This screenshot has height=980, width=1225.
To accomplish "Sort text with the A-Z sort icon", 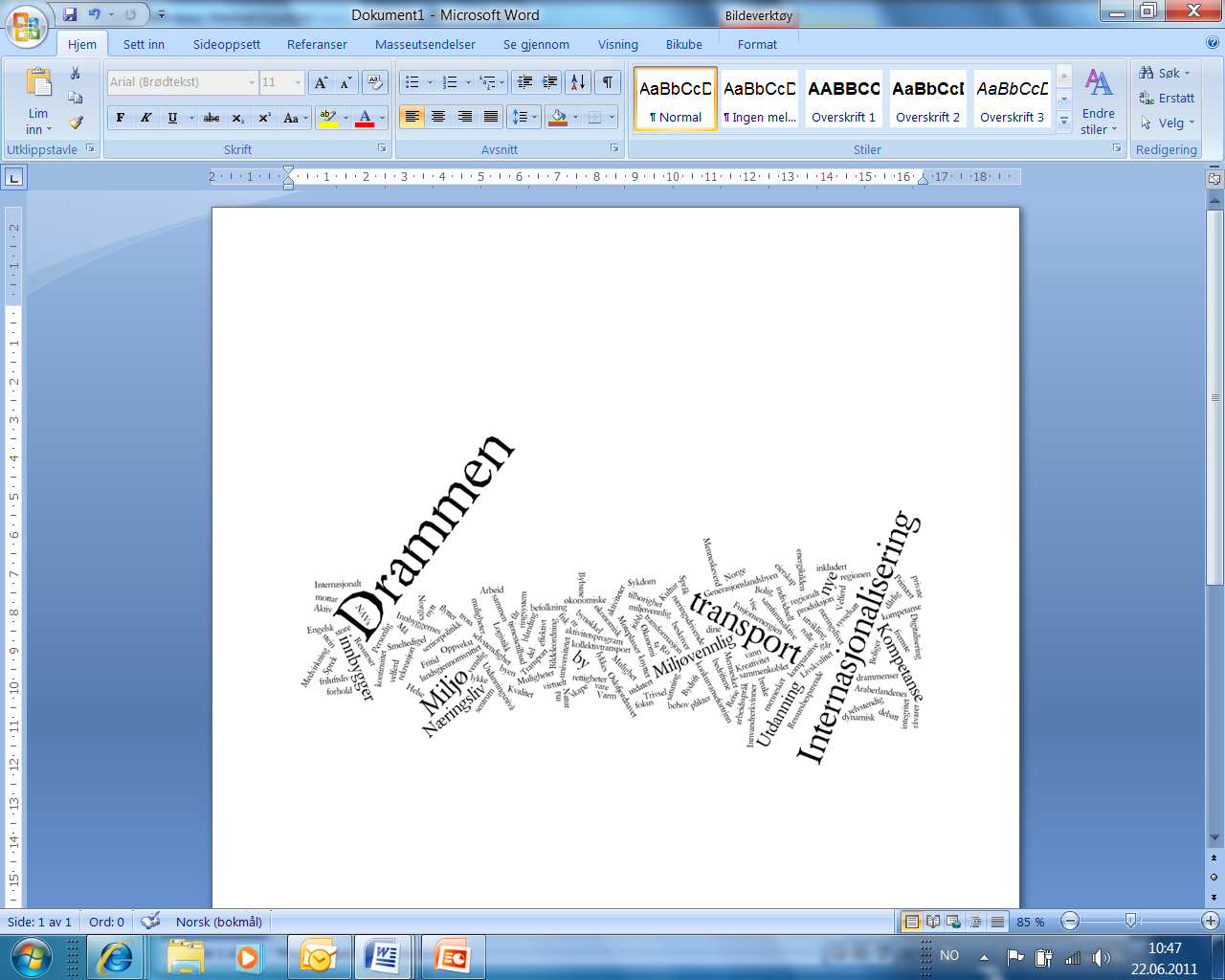I will (x=578, y=82).
